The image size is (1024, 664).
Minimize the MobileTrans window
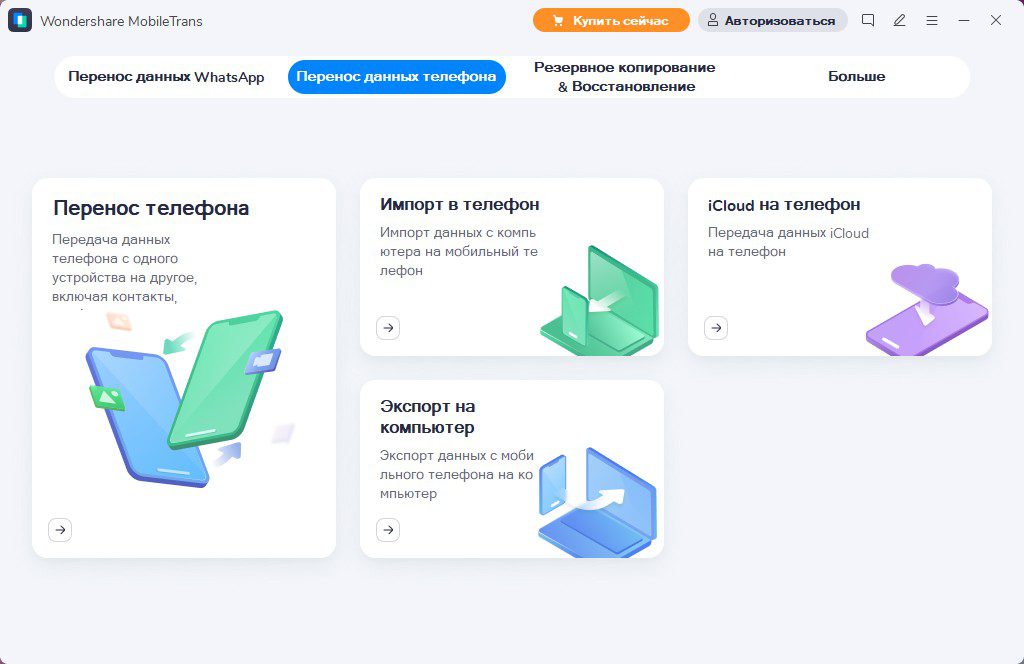coord(964,20)
